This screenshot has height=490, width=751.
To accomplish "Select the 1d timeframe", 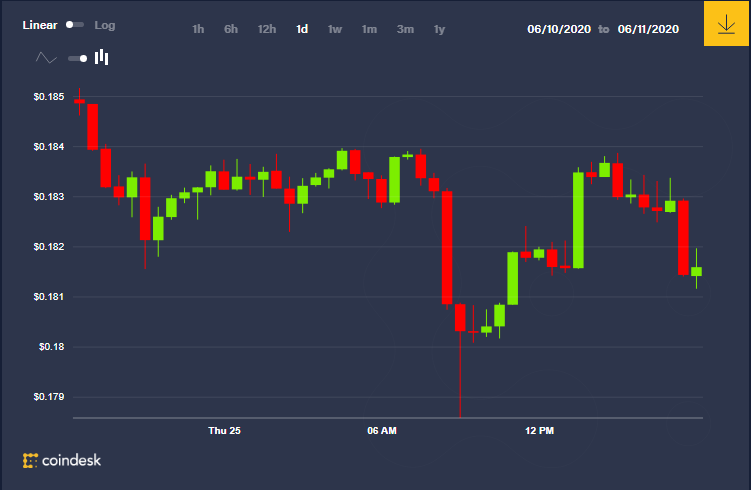I will click(302, 29).
